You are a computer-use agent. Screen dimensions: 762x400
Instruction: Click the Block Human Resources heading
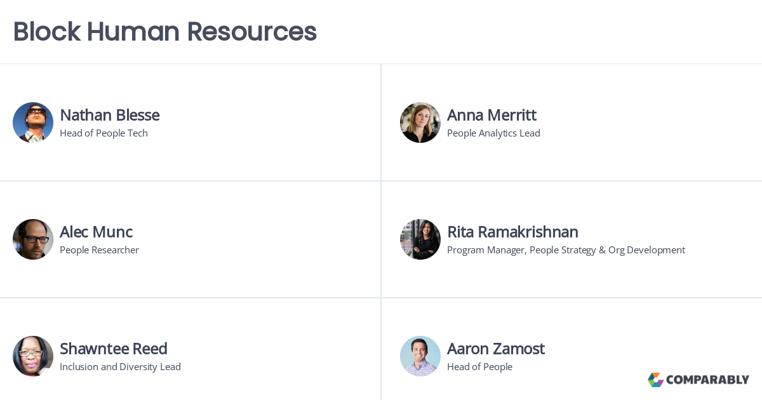(x=165, y=32)
